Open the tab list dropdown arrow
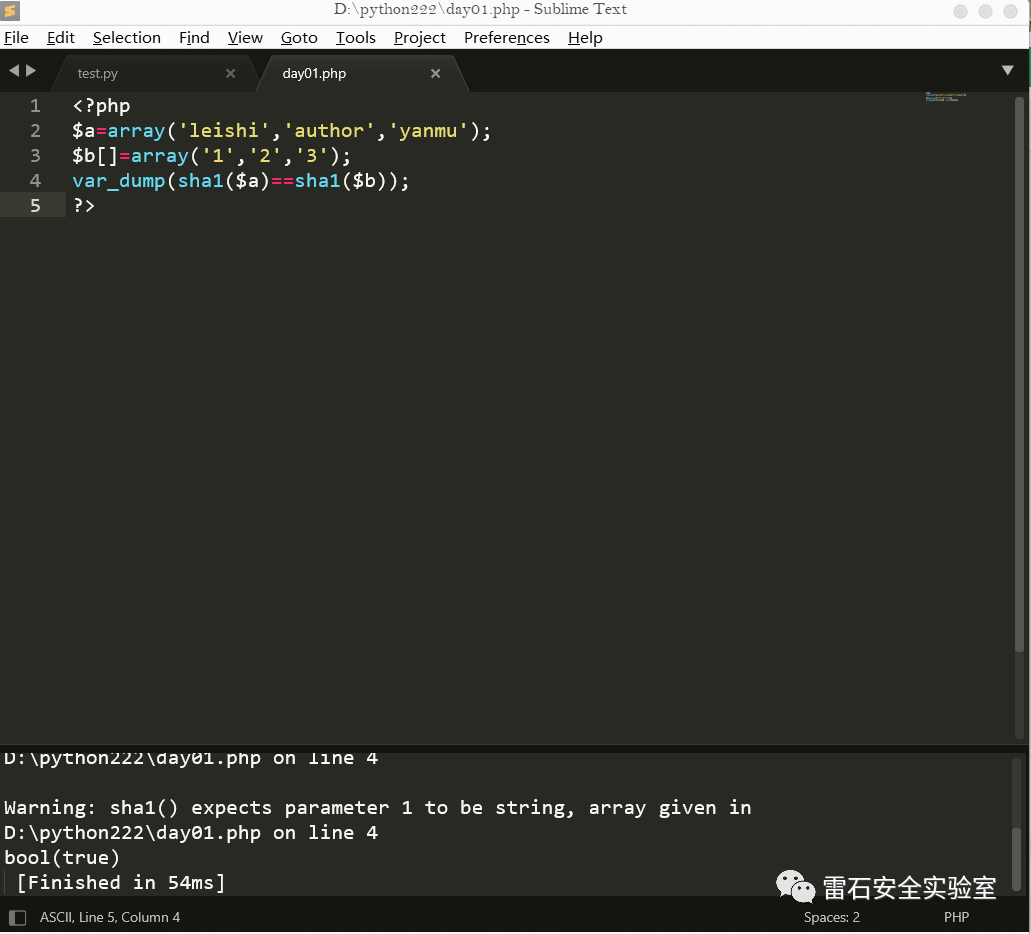This screenshot has width=1031, height=934. [x=1007, y=71]
